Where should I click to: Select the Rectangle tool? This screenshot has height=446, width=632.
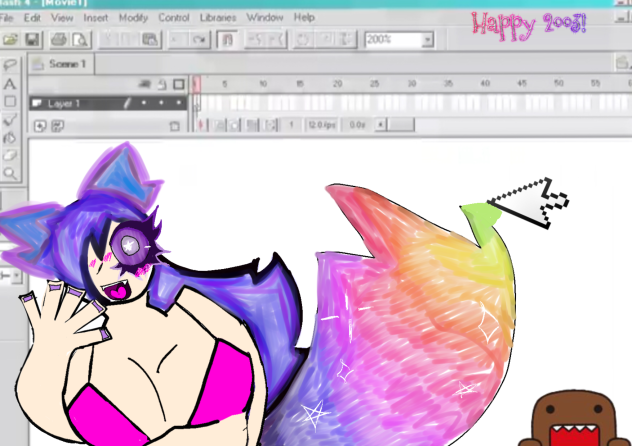pos(10,102)
